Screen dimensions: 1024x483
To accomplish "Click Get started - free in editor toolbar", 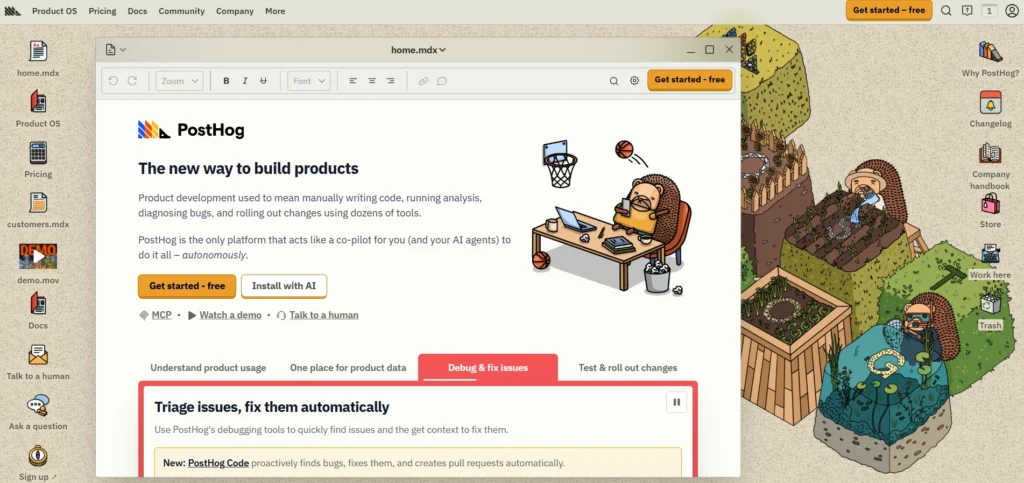I will [690, 80].
